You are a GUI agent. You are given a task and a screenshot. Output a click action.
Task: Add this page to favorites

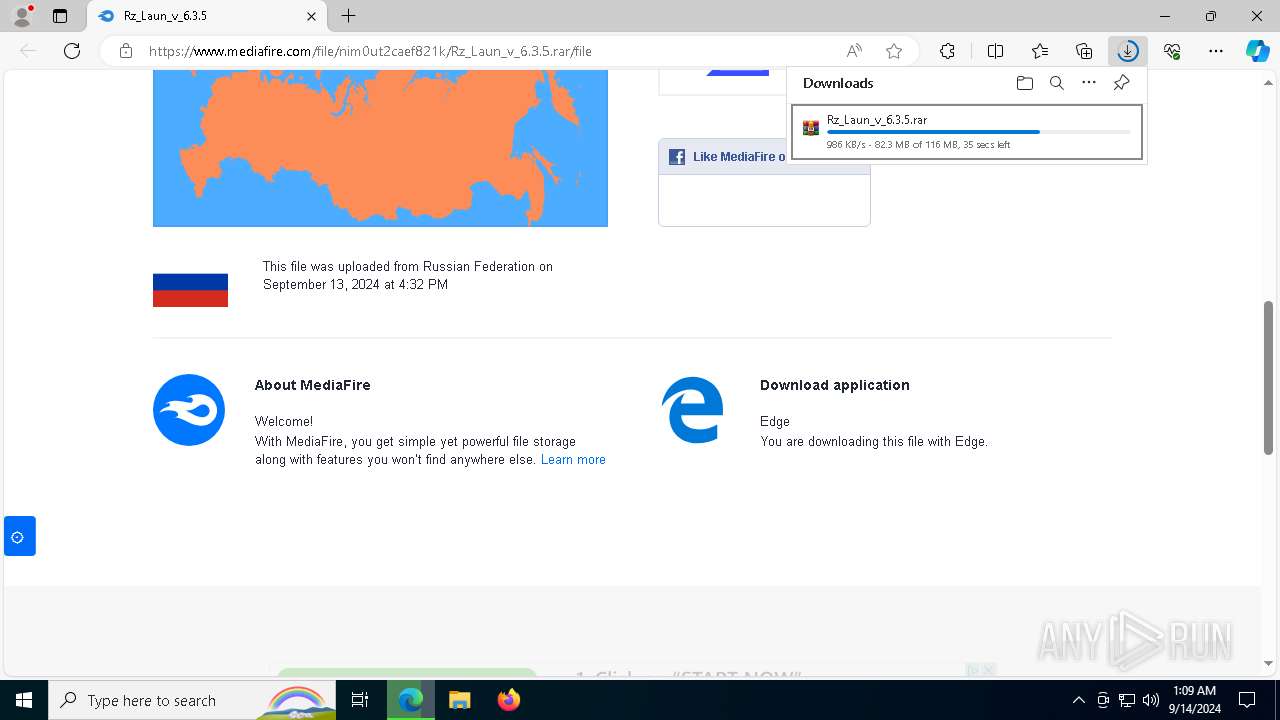tap(894, 51)
